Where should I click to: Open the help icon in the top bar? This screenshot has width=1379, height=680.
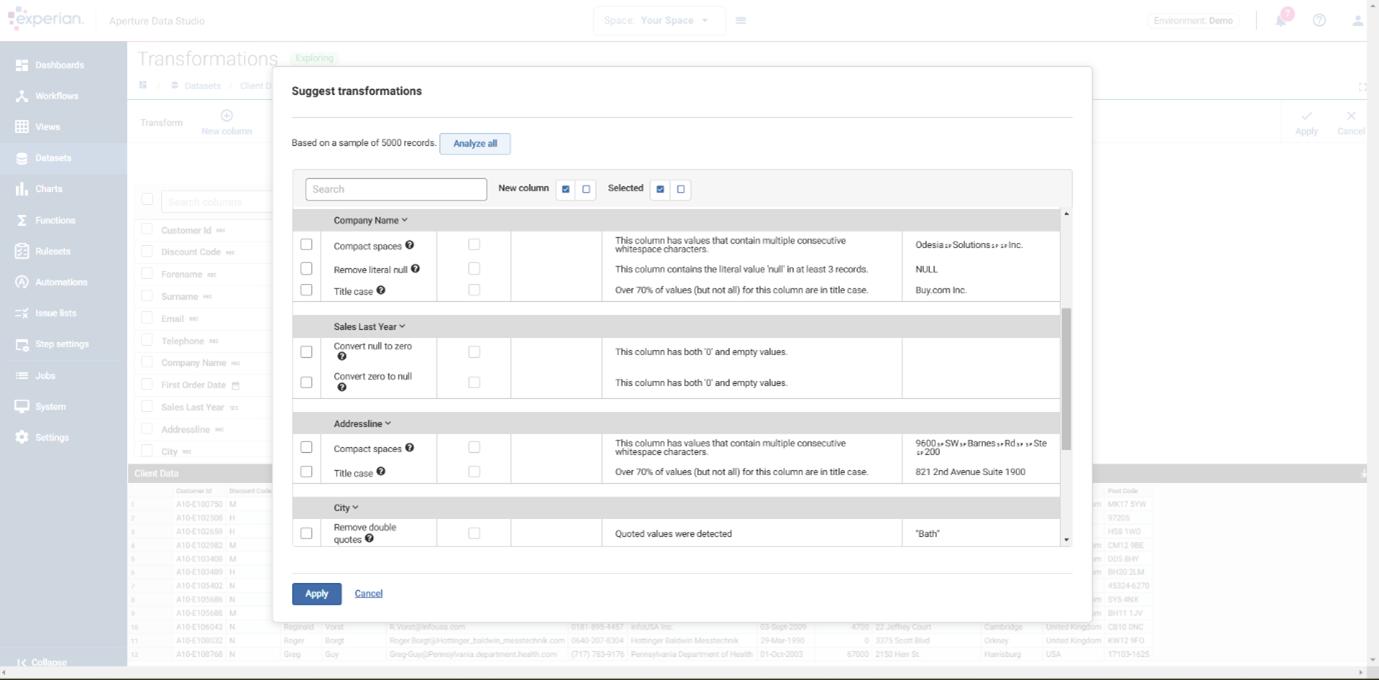[x=1318, y=19]
